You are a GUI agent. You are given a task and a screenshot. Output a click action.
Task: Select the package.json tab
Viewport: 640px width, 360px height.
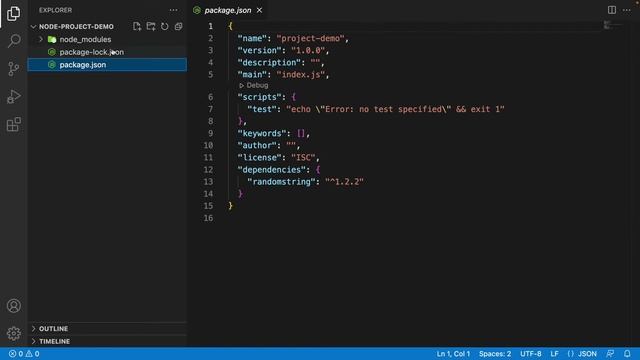[227, 10]
